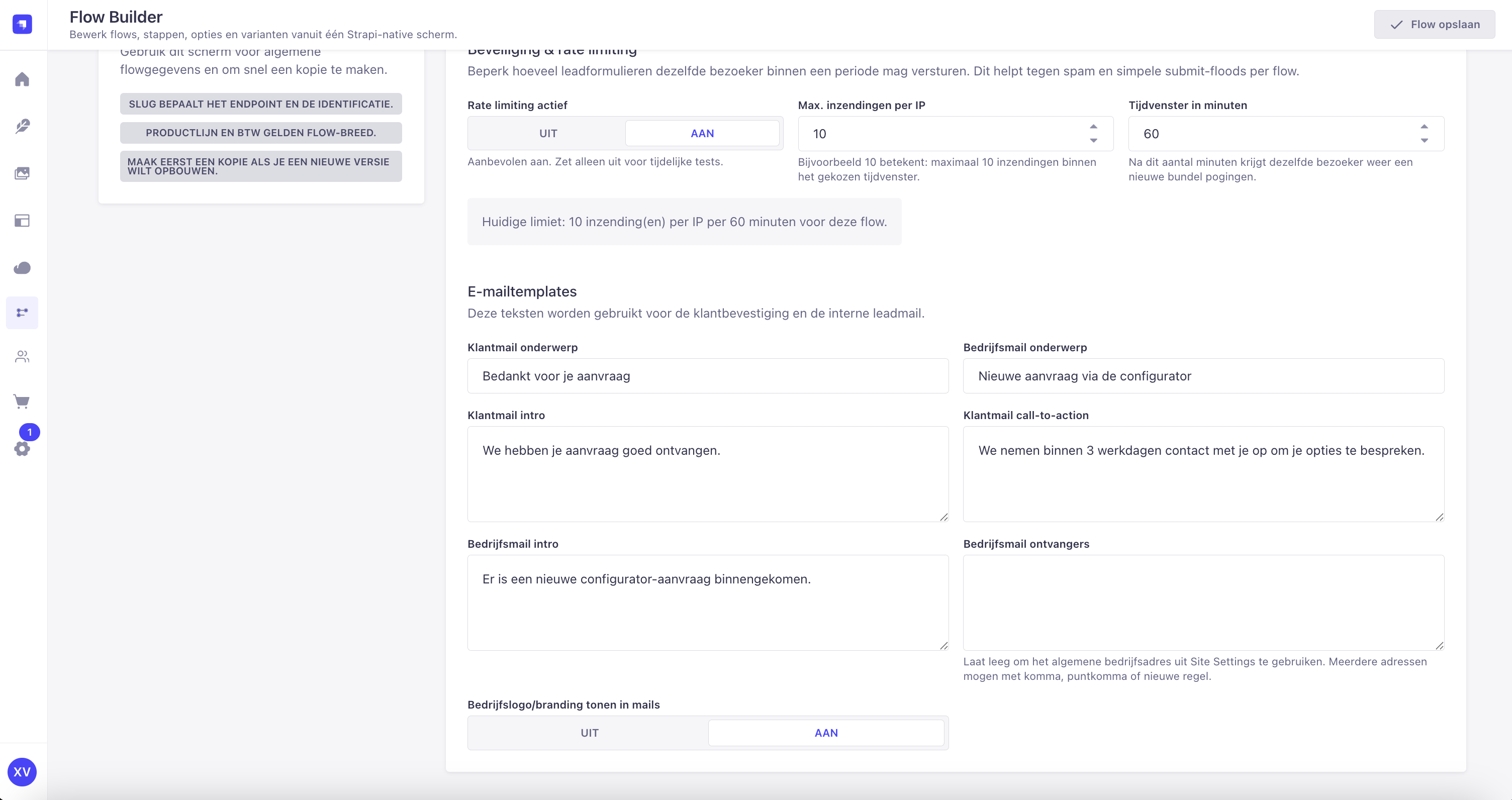Grab Klantmail intro resize handle
Viewport: 1512px width, 800px height.
click(x=943, y=517)
